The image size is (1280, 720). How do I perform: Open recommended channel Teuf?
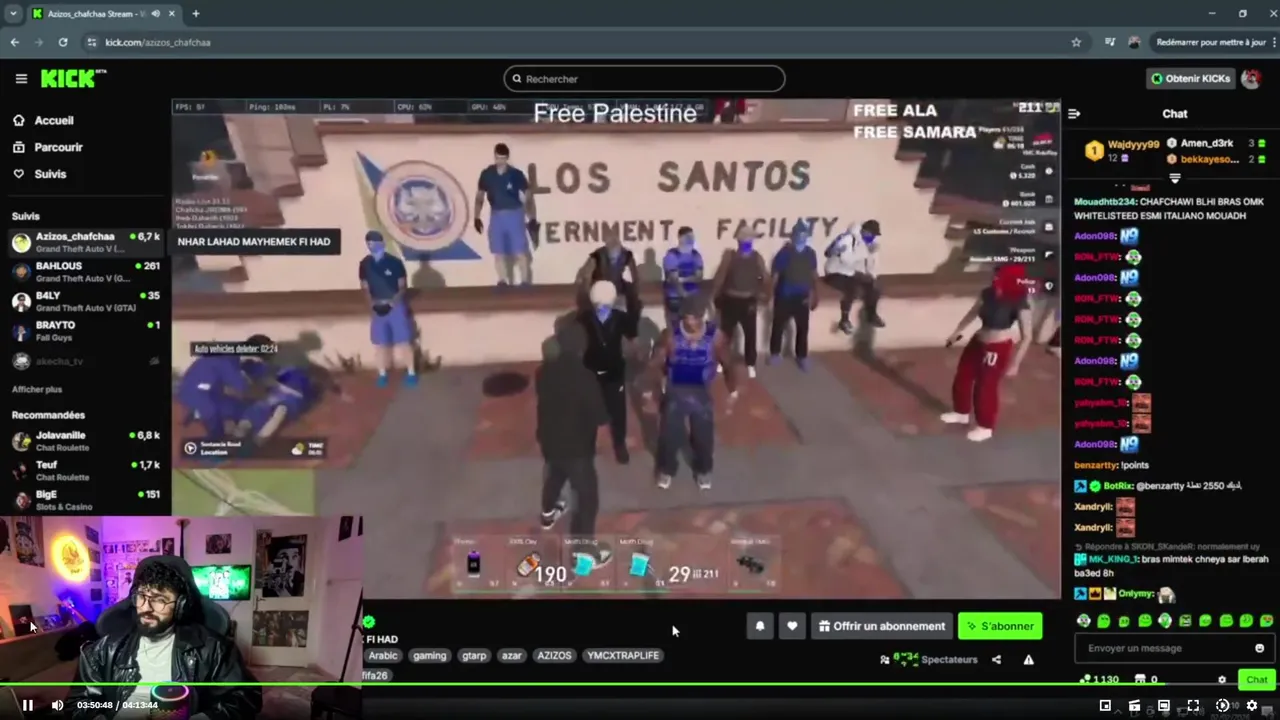point(86,470)
